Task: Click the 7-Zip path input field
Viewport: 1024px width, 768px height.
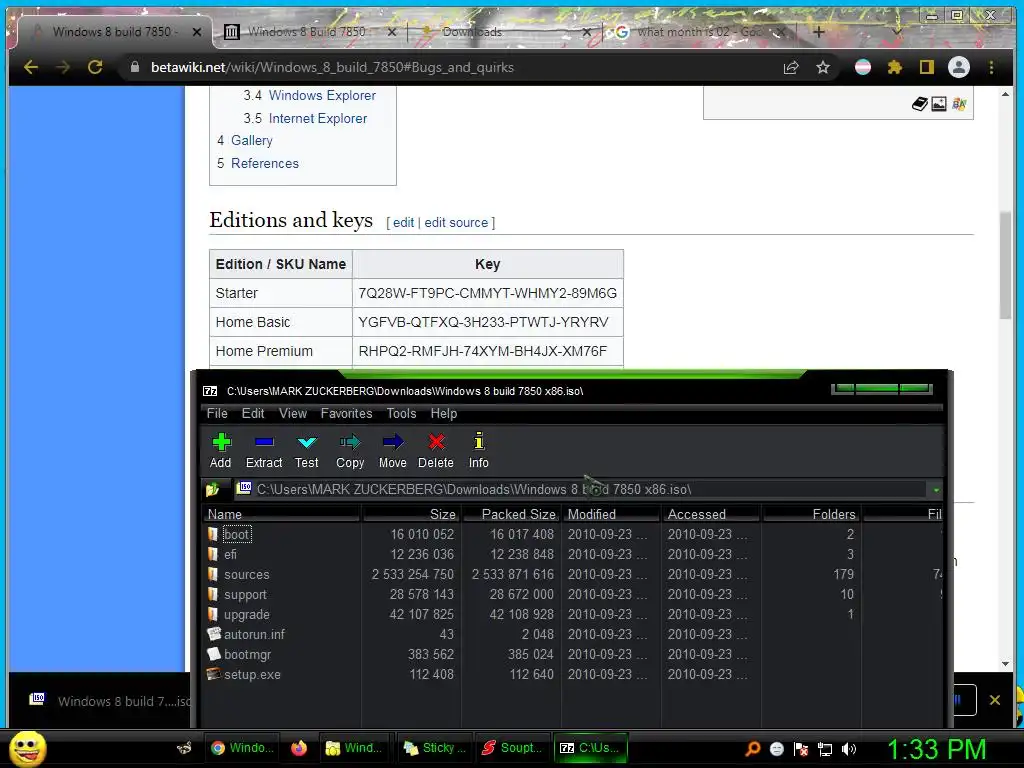Action: tap(581, 489)
